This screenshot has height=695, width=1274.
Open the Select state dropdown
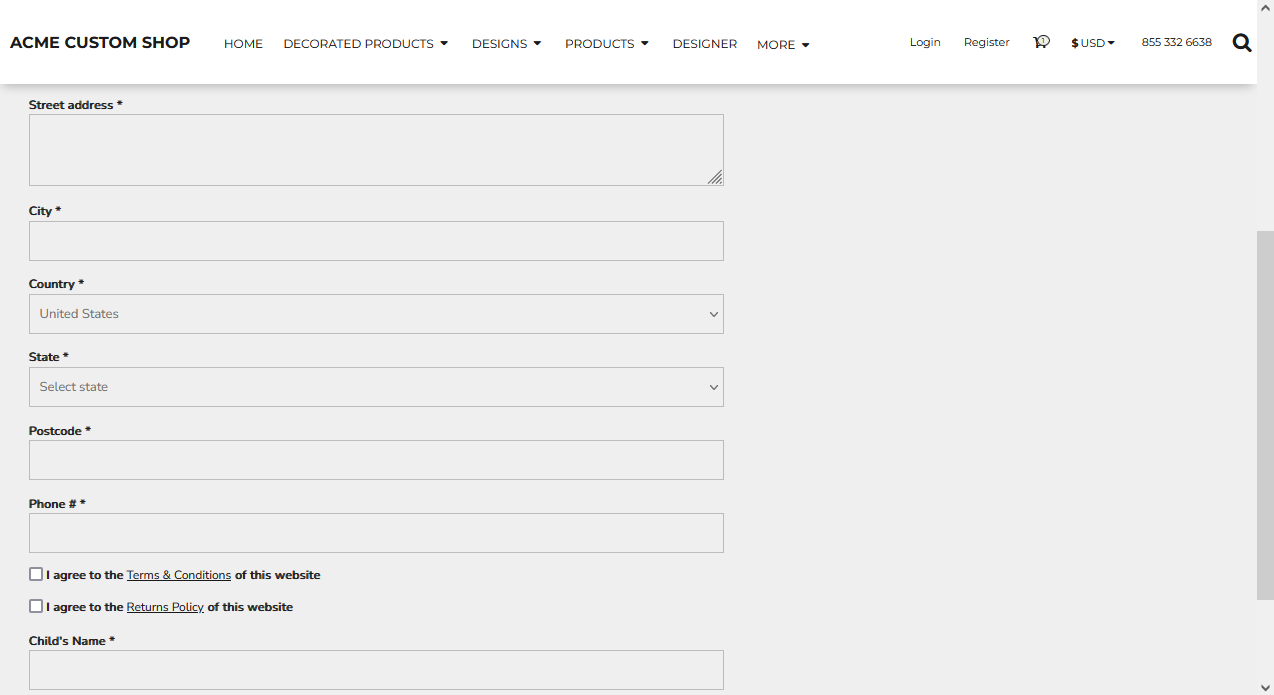(376, 387)
